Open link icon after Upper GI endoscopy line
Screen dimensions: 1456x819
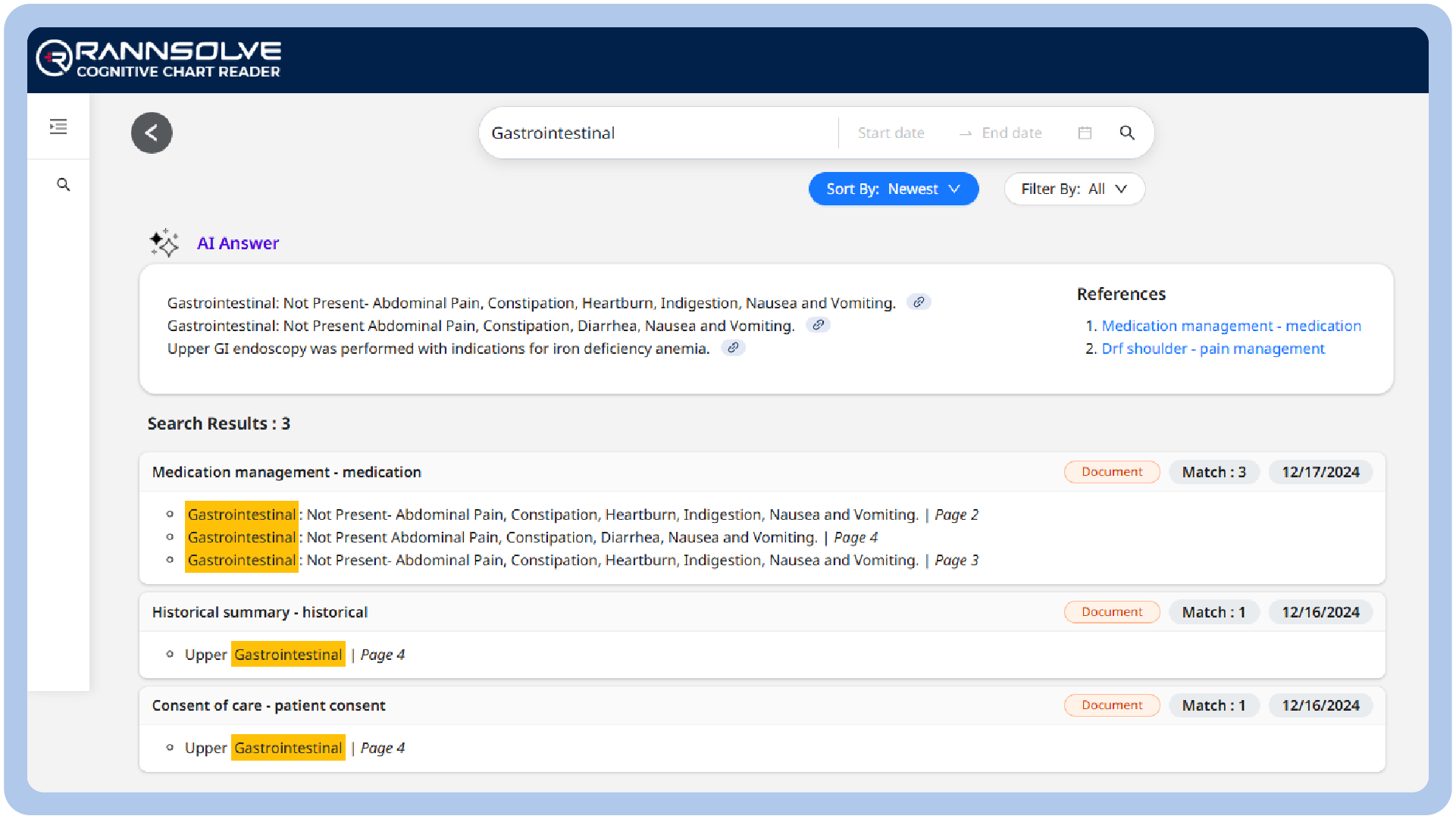(x=733, y=348)
